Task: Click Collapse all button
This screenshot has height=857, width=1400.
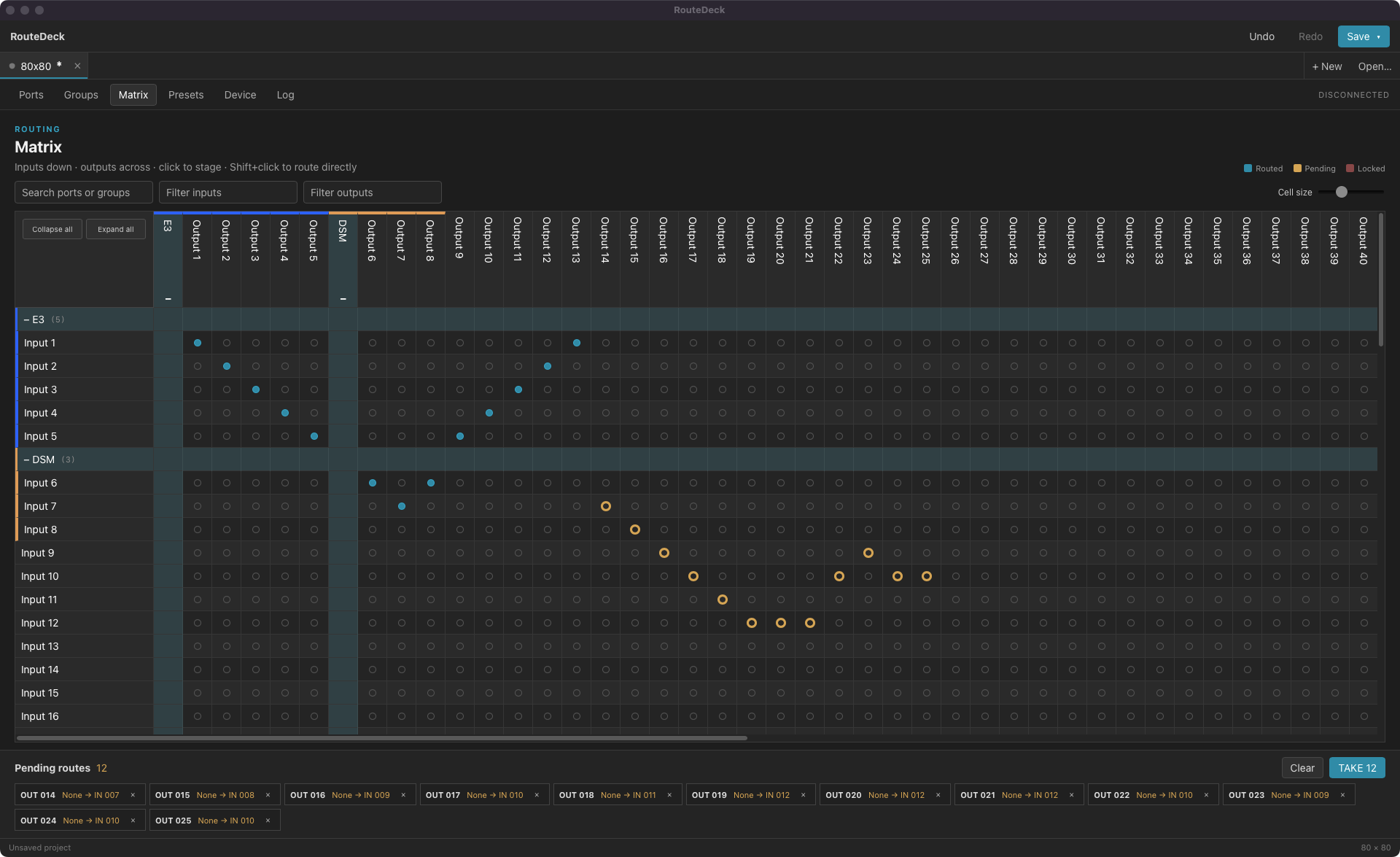Action: click(x=52, y=229)
